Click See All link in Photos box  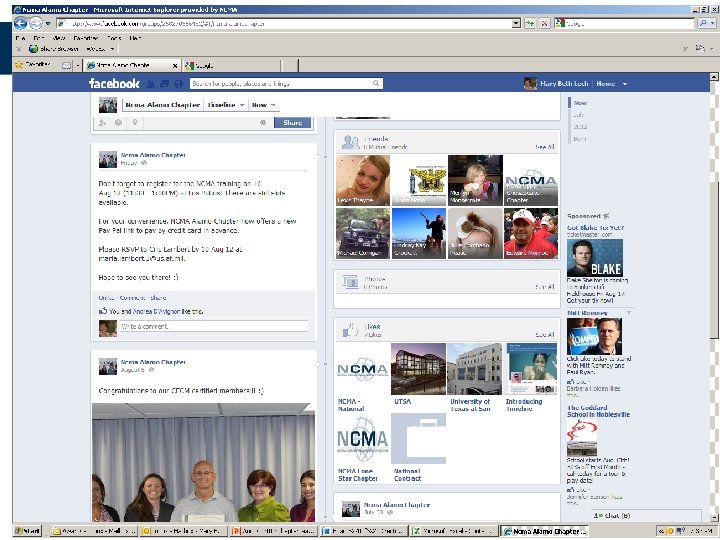pos(545,287)
